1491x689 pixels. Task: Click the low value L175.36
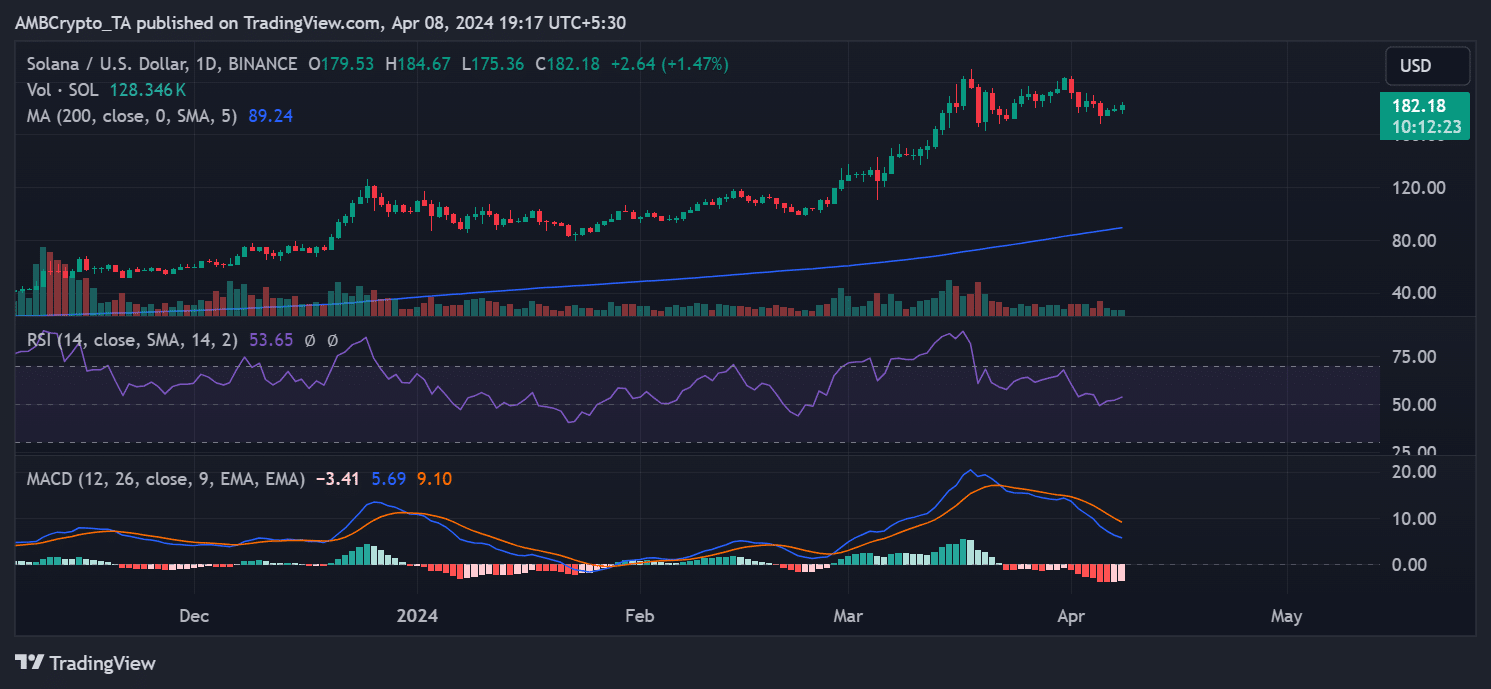pos(494,64)
